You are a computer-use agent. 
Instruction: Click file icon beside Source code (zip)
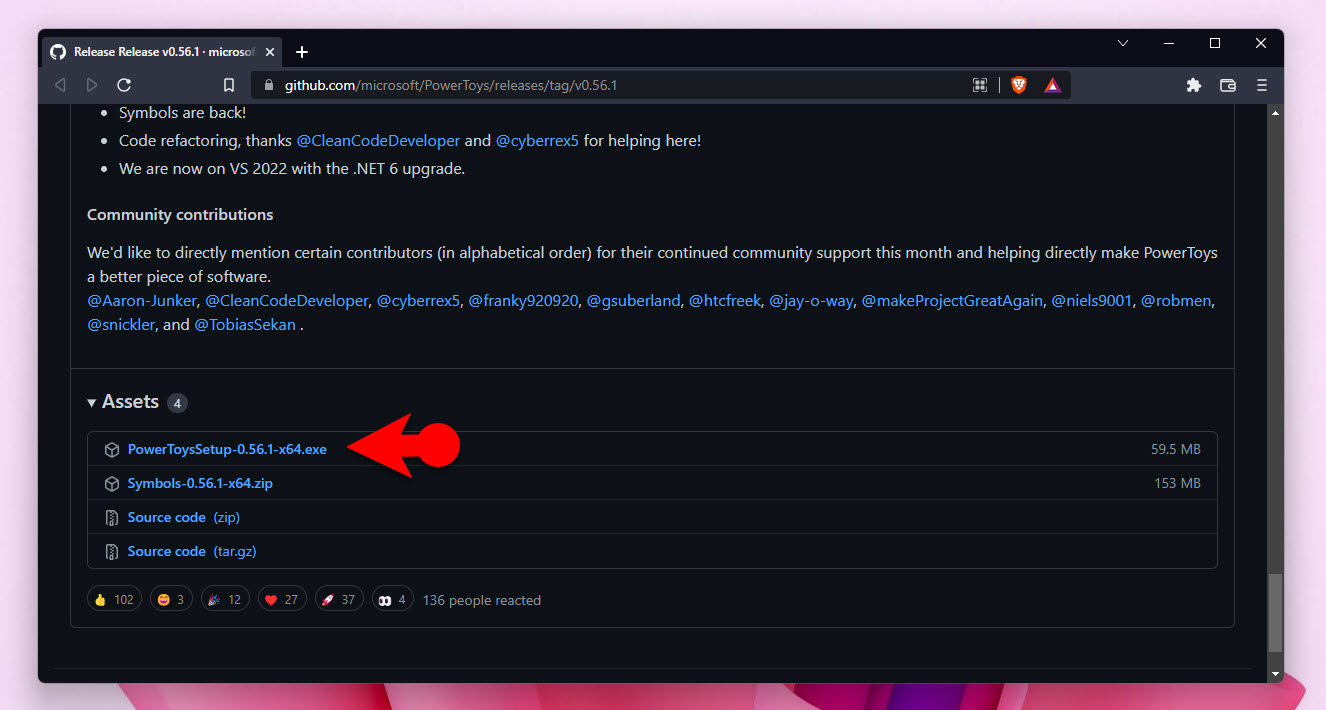click(112, 518)
